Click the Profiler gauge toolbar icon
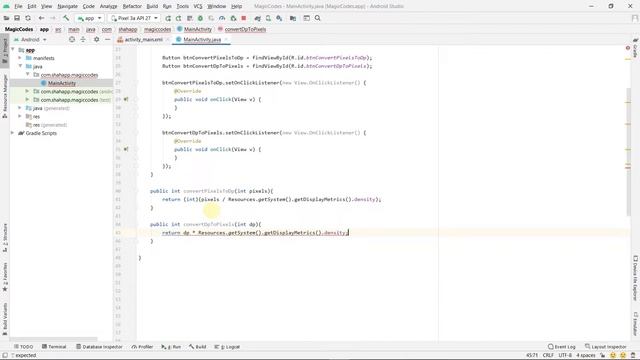The width and height of the screenshot is (640, 360). pyautogui.click(x=222, y=18)
